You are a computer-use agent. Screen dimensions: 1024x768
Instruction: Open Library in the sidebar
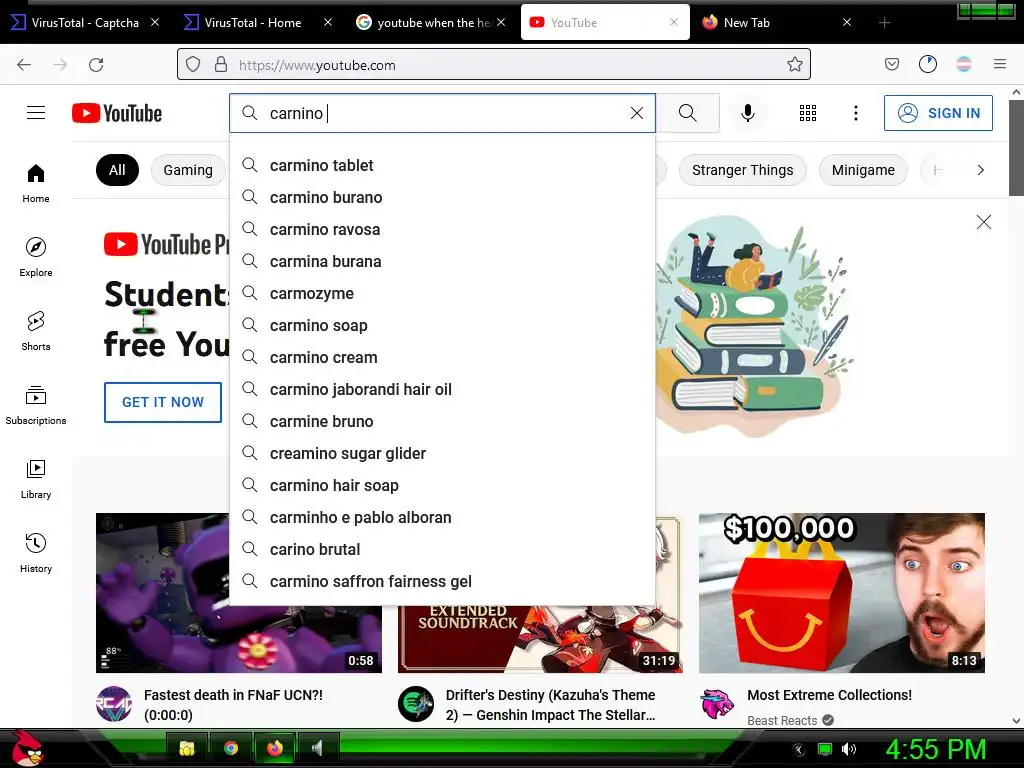tap(36, 479)
